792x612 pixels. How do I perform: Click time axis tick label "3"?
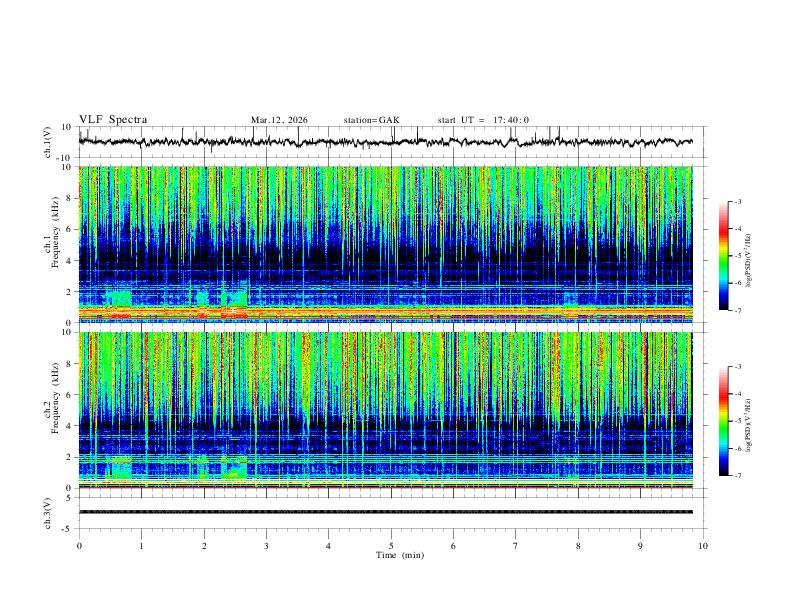pos(266,546)
